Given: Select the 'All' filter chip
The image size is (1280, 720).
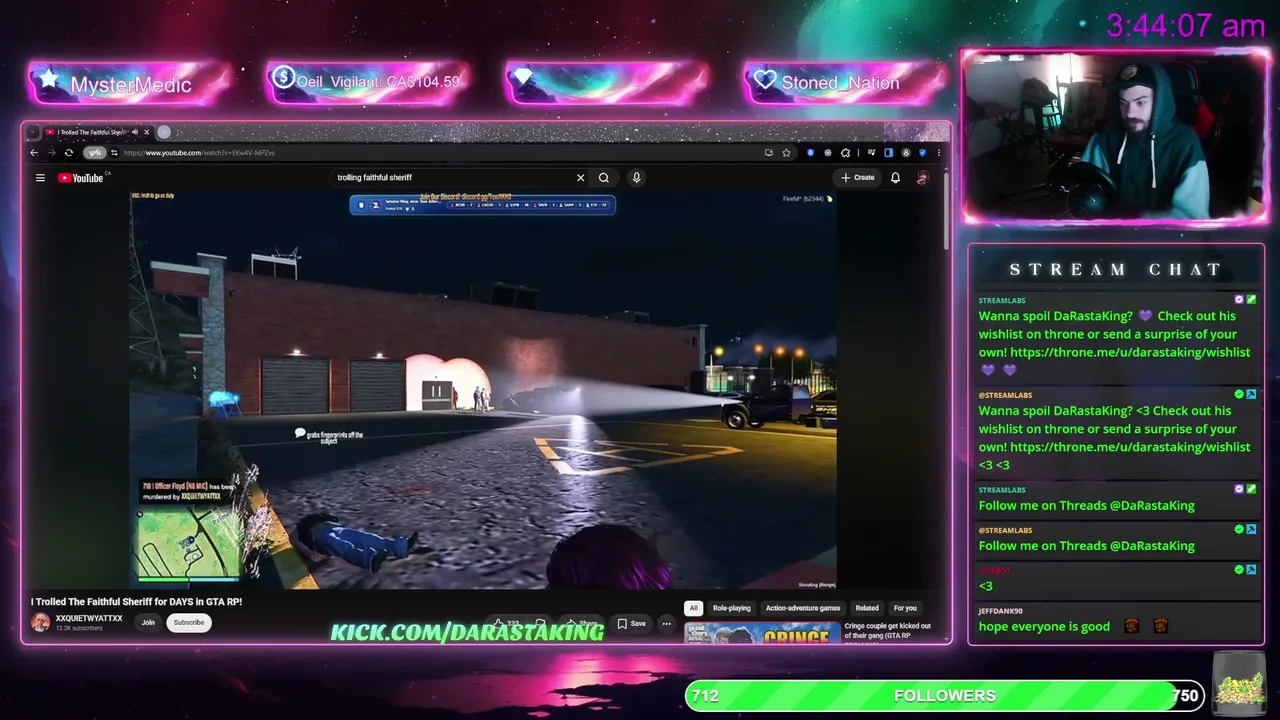Looking at the screenshot, I should tap(693, 608).
